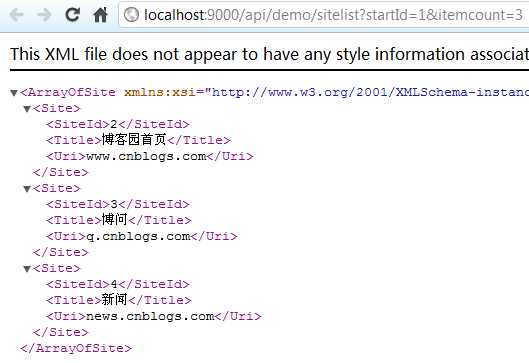
Task: Click the closing ArrayOfSite tag
Action: tap(76, 348)
